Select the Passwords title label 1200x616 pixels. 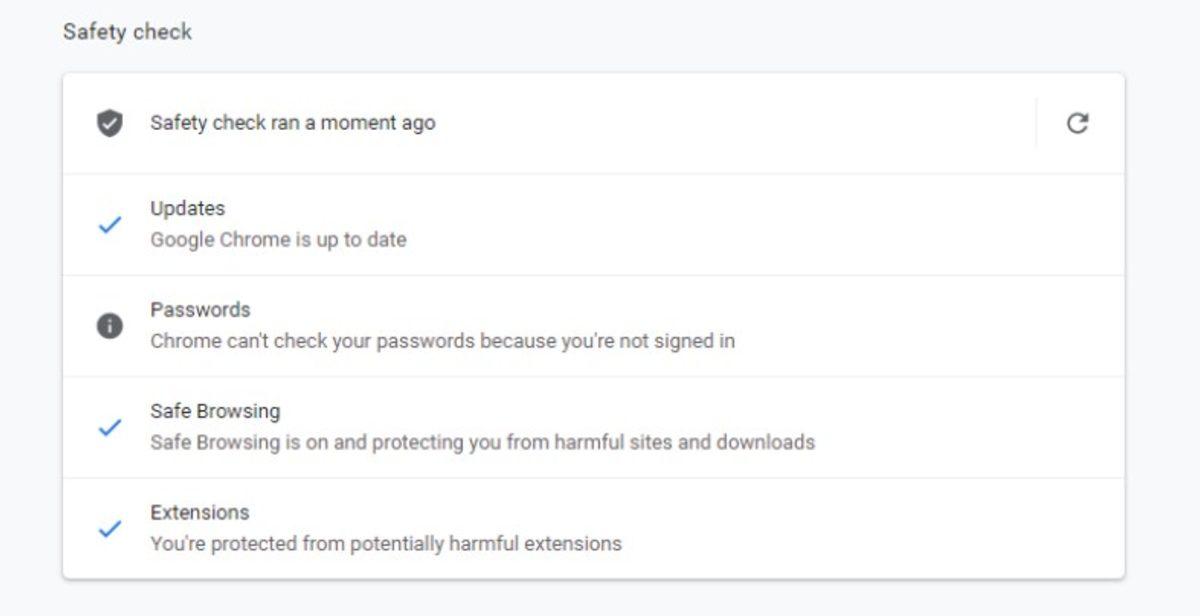200,309
